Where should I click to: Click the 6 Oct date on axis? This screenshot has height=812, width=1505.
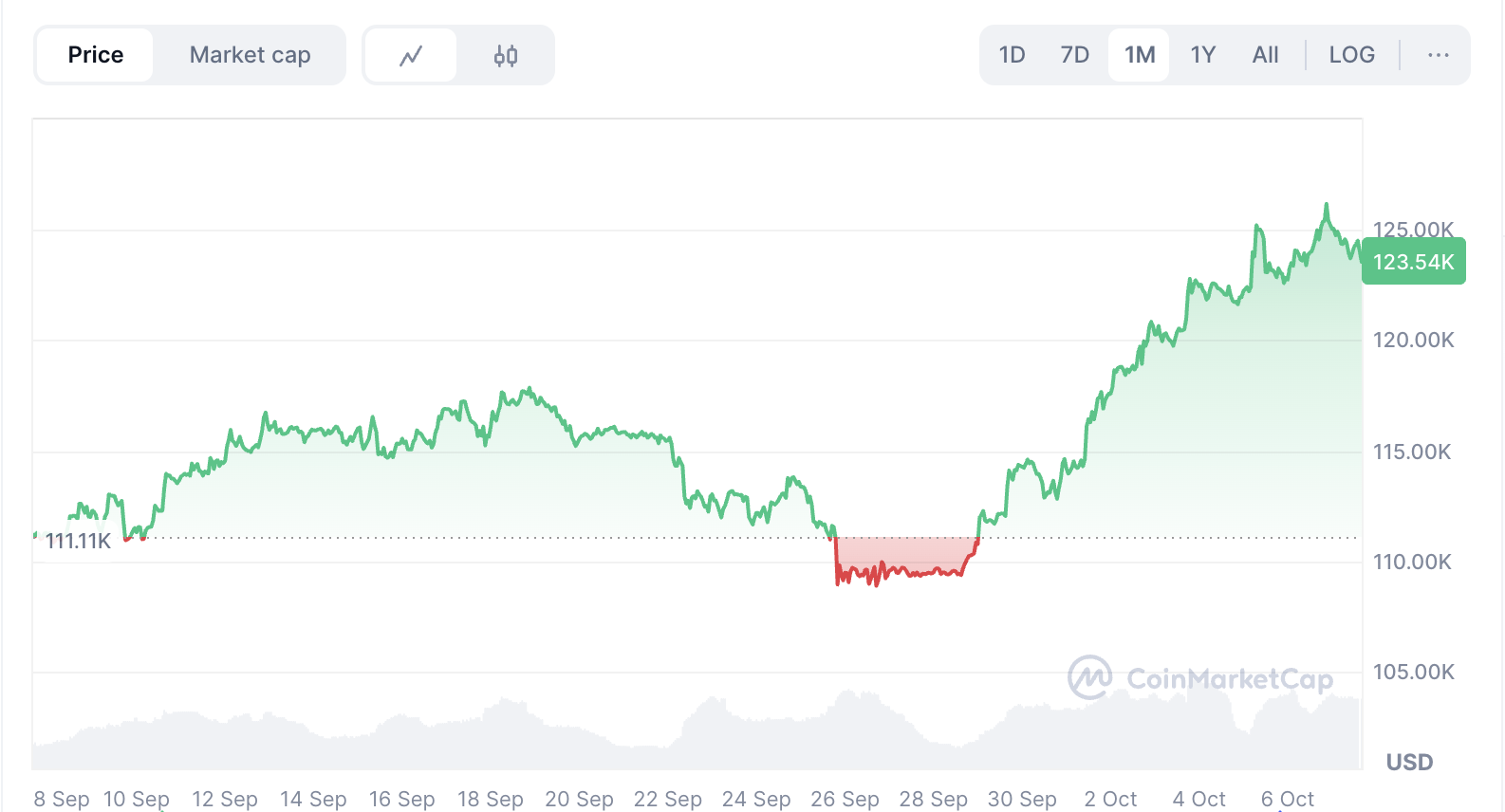(x=1287, y=799)
